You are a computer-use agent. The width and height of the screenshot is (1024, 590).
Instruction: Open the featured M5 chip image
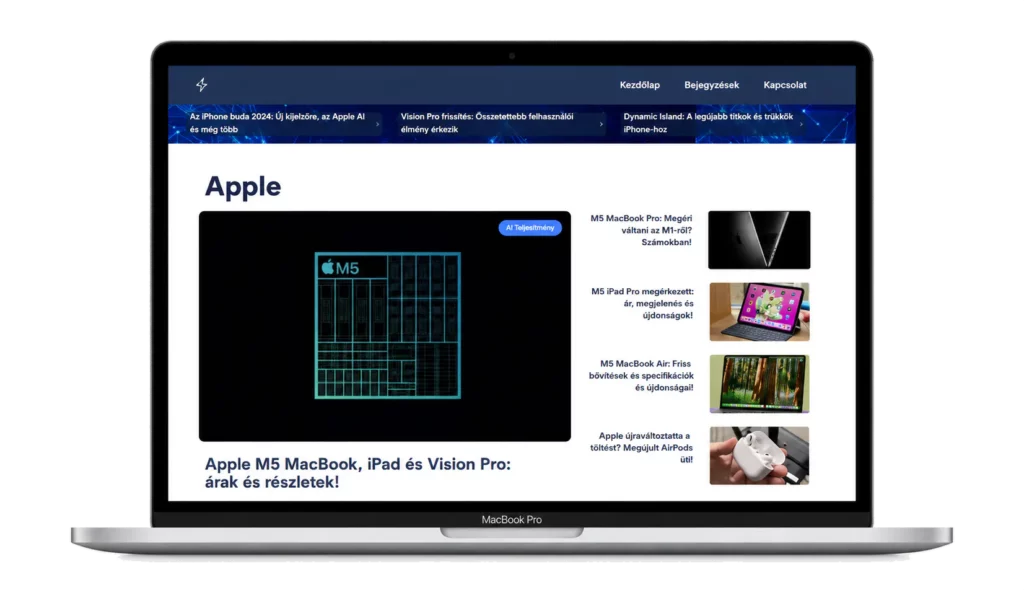(385, 326)
